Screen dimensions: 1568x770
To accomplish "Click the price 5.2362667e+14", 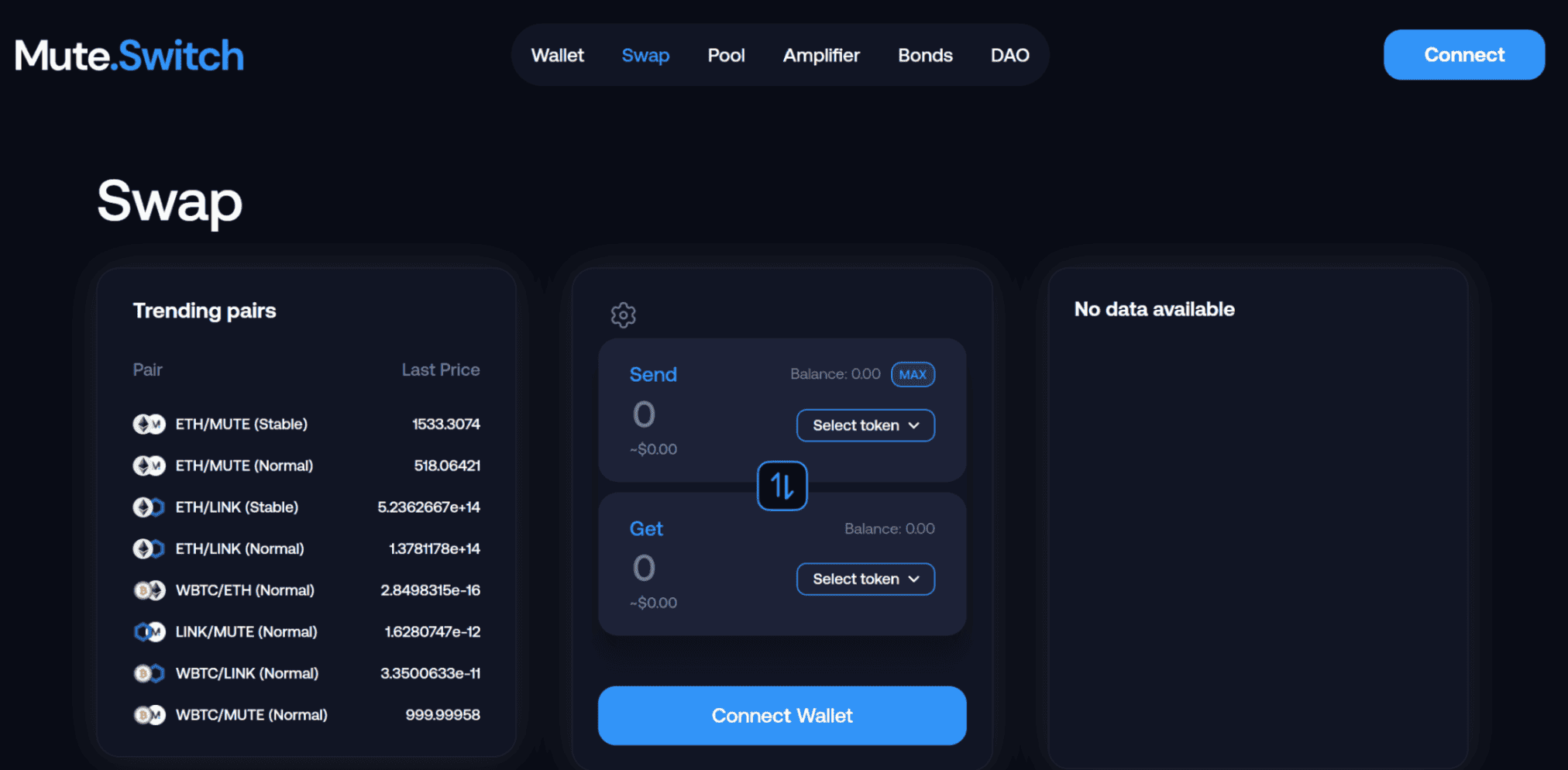I will point(429,507).
